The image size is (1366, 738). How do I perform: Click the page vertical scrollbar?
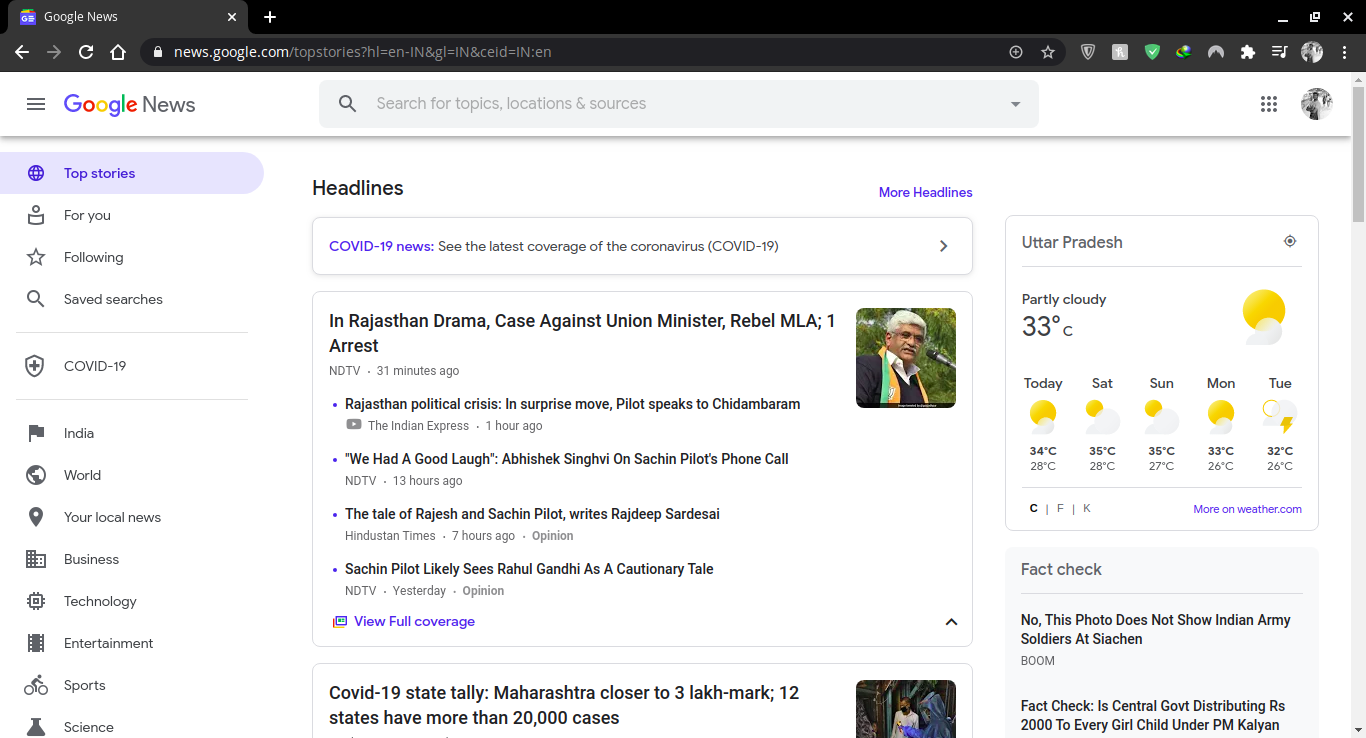tap(1358, 156)
